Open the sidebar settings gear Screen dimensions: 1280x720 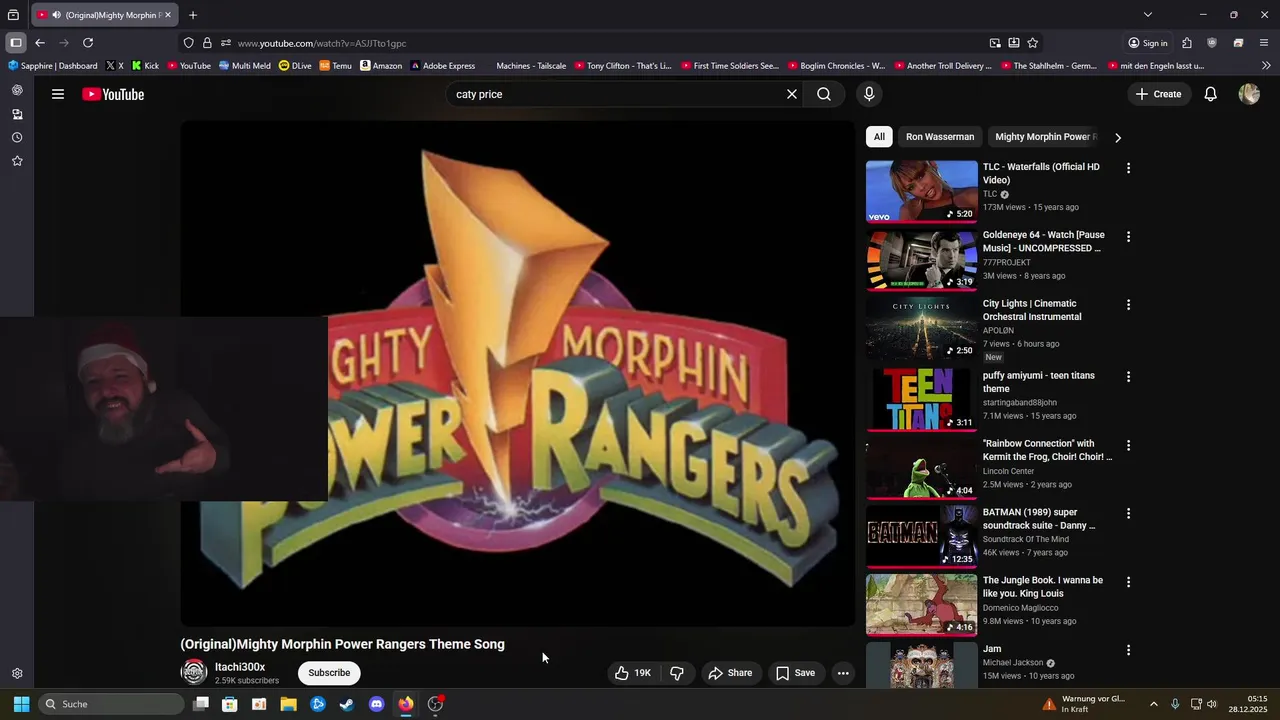pyautogui.click(x=17, y=674)
